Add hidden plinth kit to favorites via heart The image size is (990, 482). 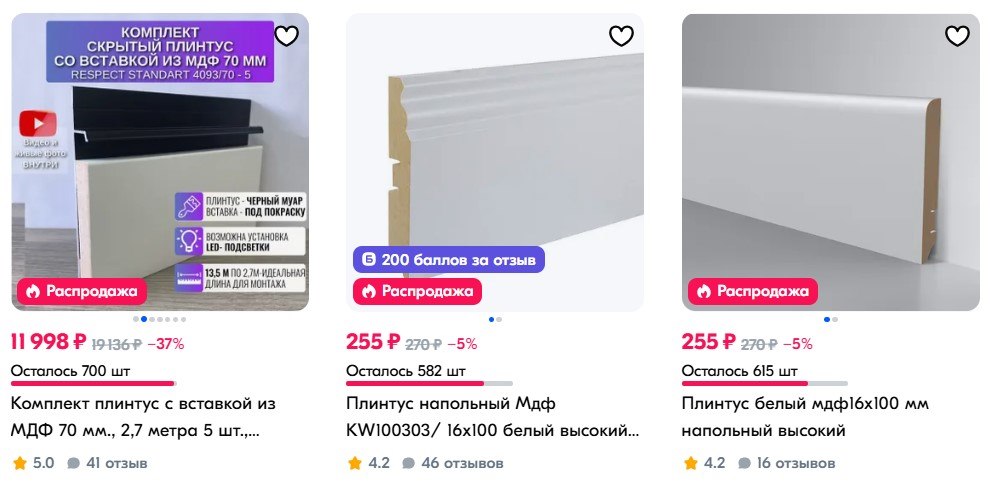coord(287,36)
